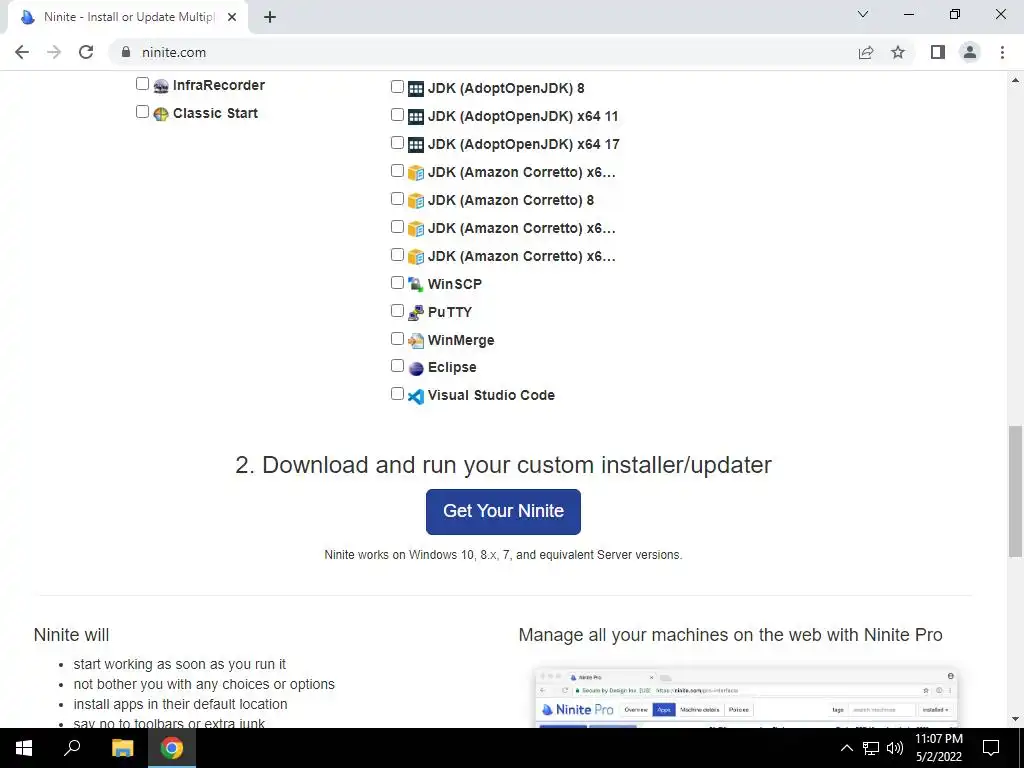Click the "Eclipse" label text

click(452, 368)
